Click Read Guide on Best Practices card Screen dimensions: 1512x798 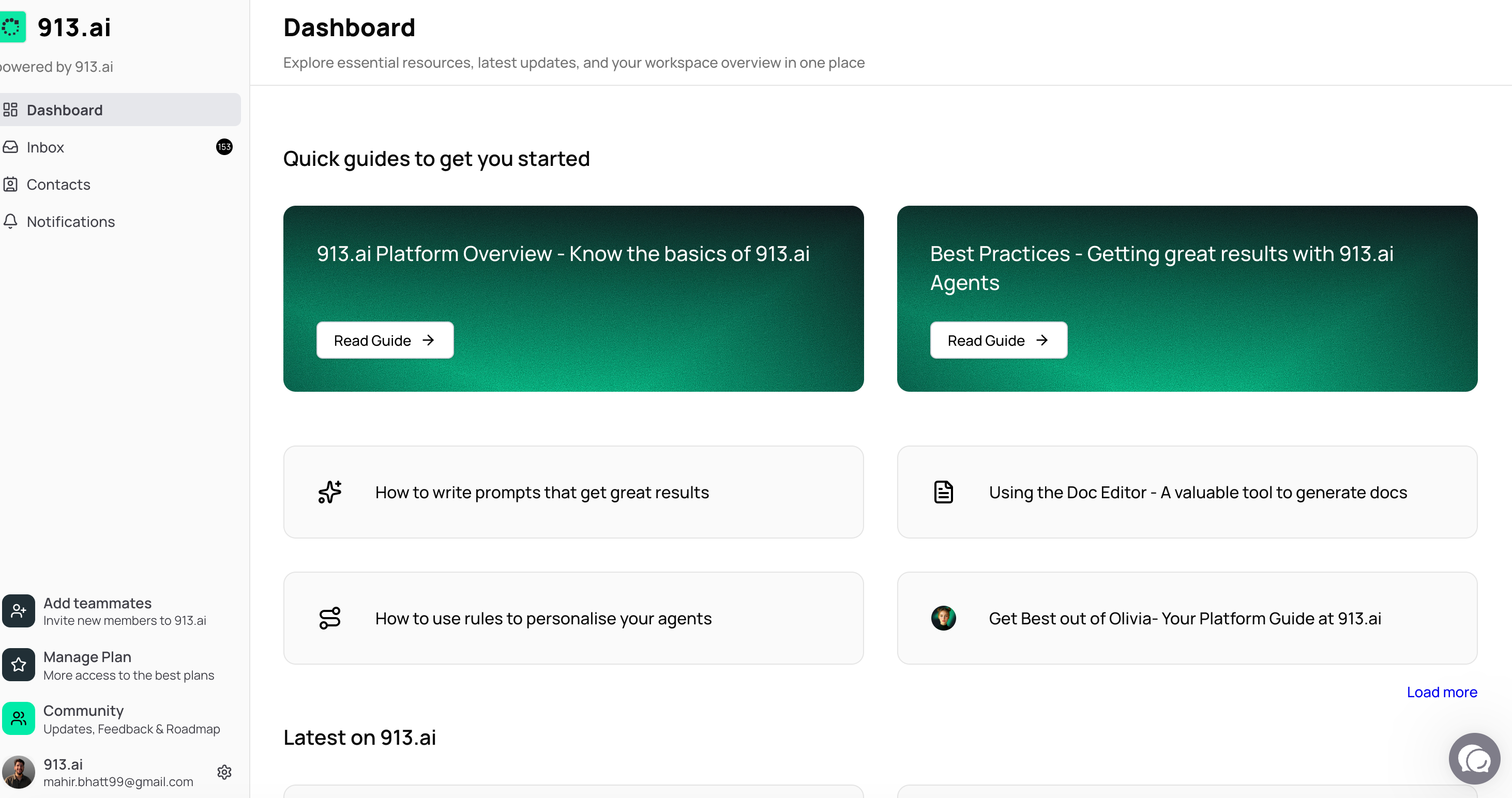tap(998, 340)
